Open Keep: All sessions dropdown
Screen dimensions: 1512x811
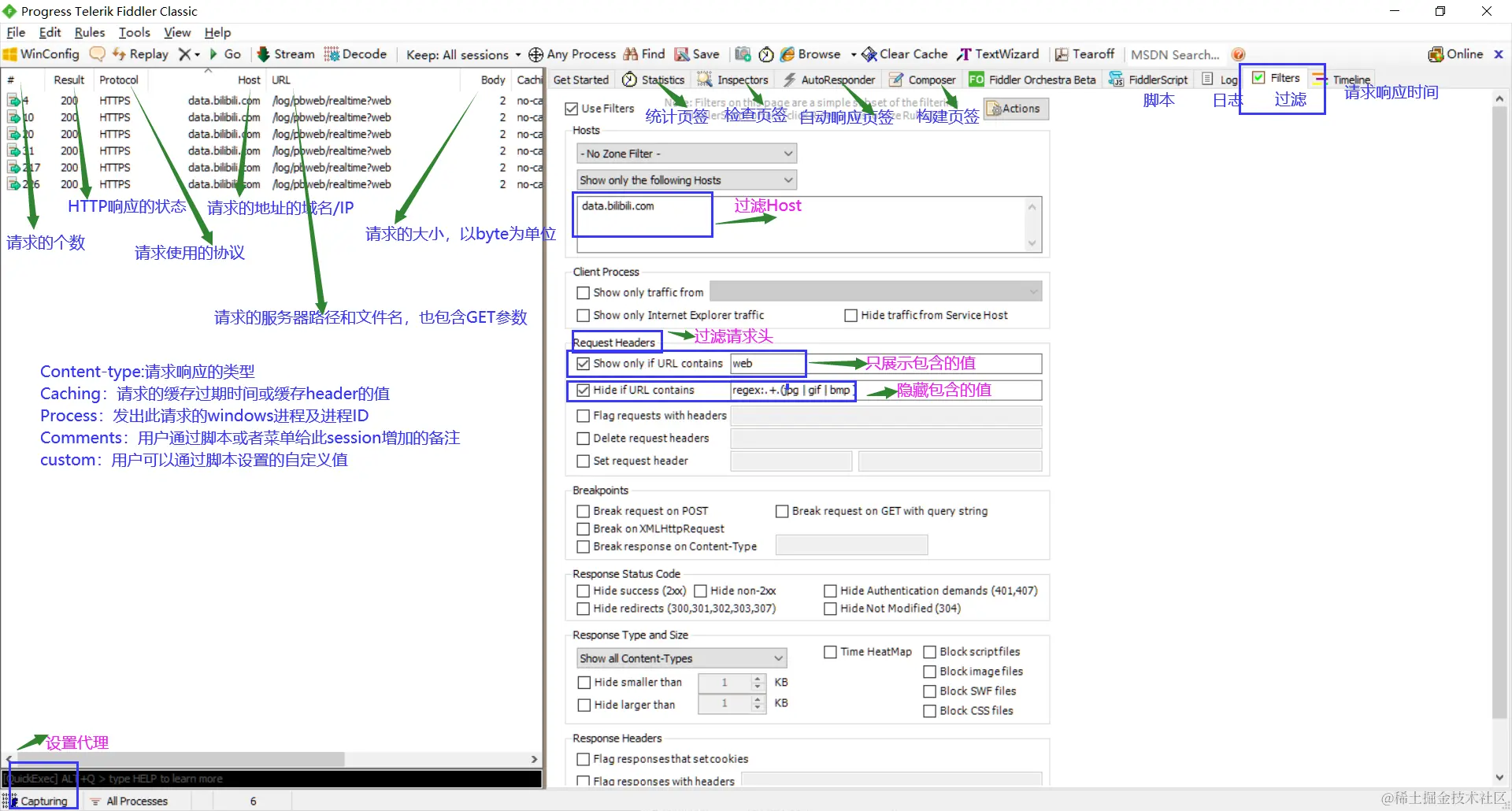point(464,54)
